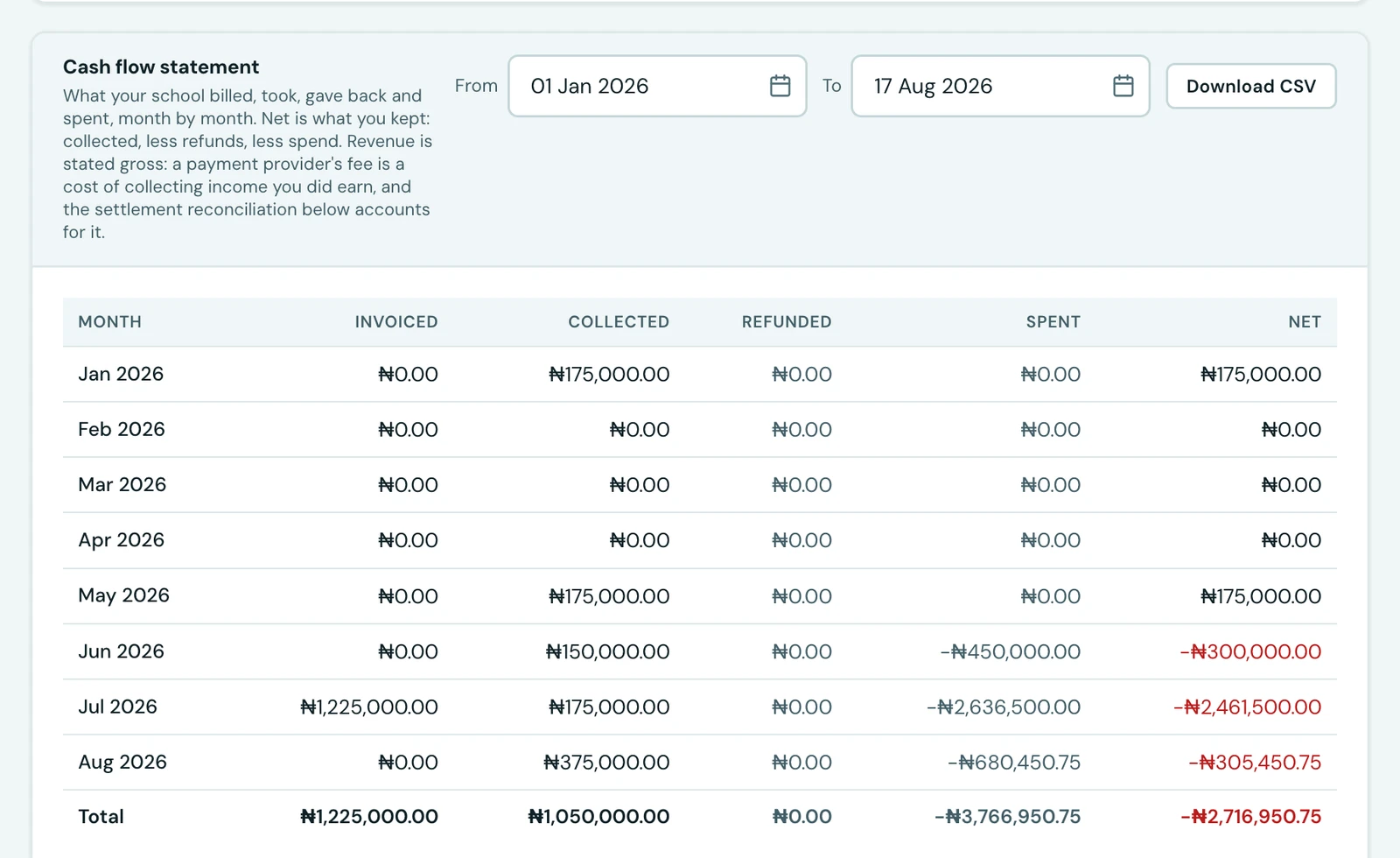Click the COLLECTED column header
This screenshot has height=858, width=1400.
pyautogui.click(x=619, y=321)
